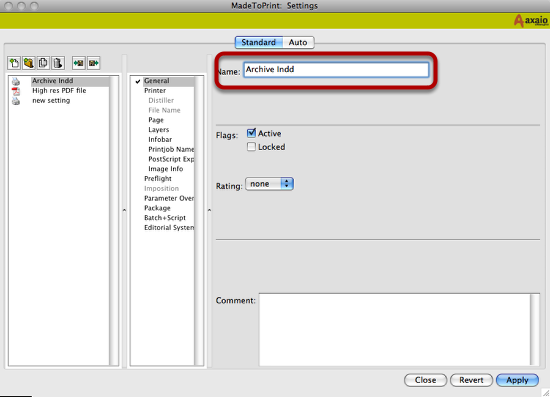The image size is (550, 397).
Task: Switch to the Auto tab
Action: [298, 42]
